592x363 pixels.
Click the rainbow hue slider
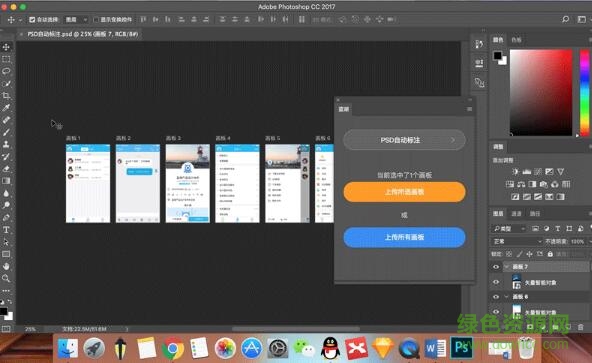point(584,92)
